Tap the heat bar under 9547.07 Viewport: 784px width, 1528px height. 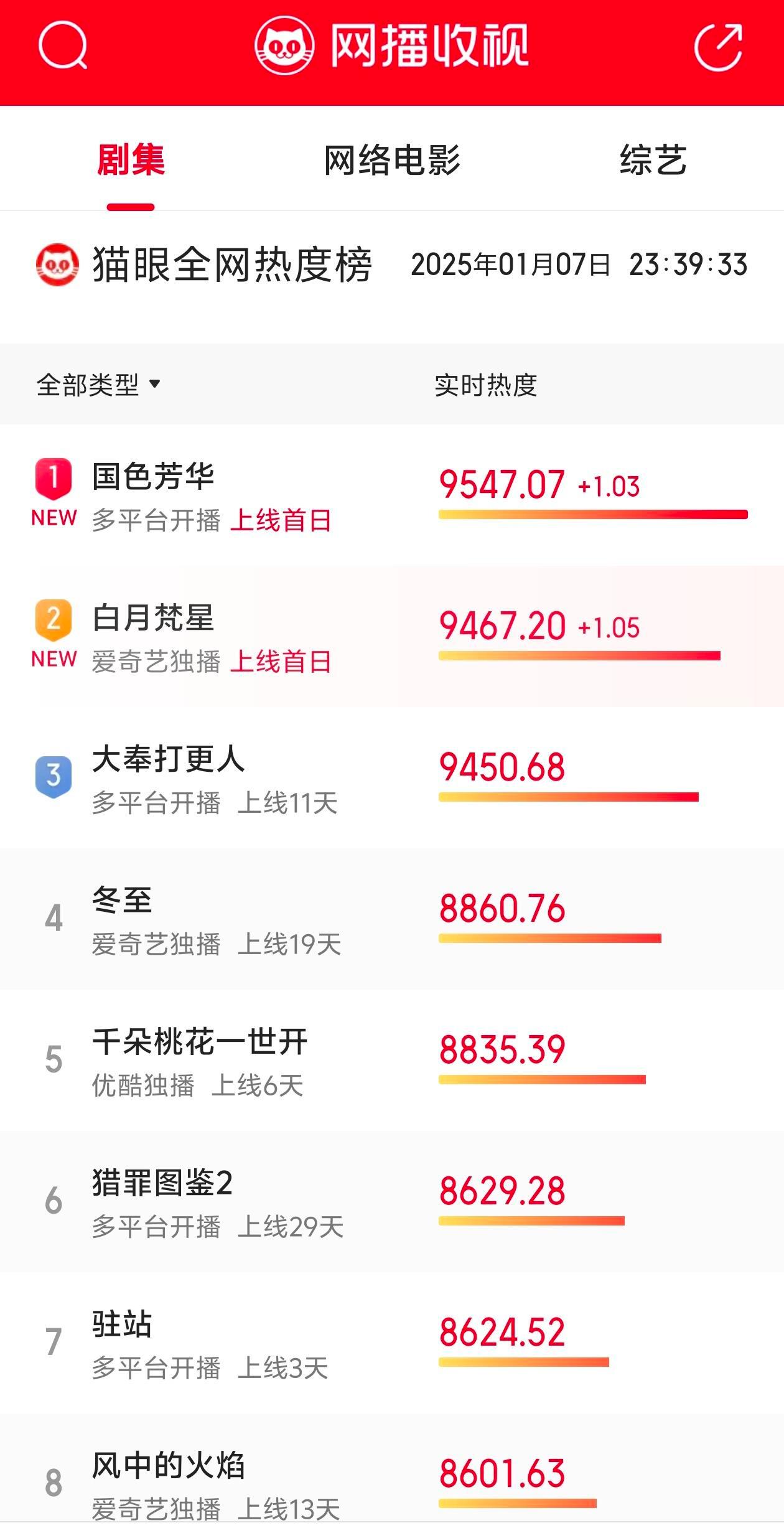[x=593, y=515]
